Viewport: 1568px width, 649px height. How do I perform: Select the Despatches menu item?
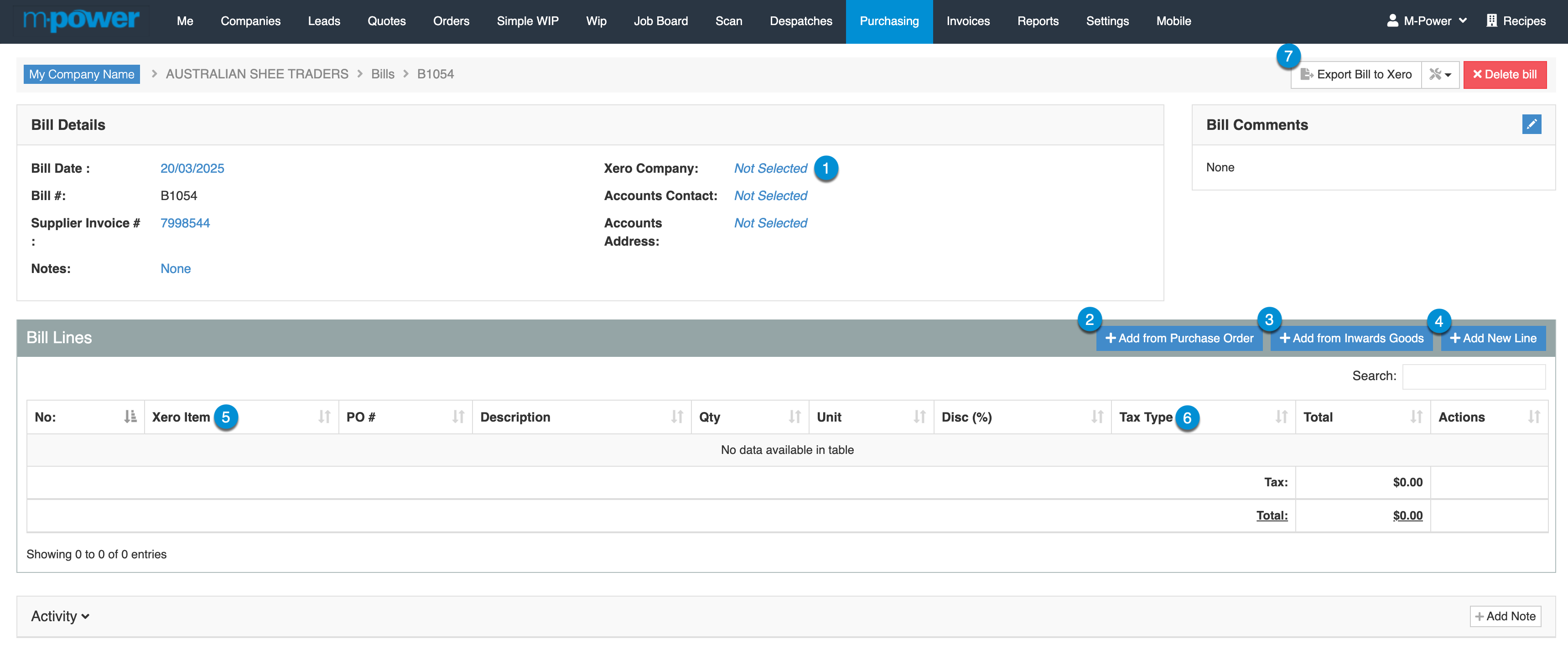tap(800, 21)
